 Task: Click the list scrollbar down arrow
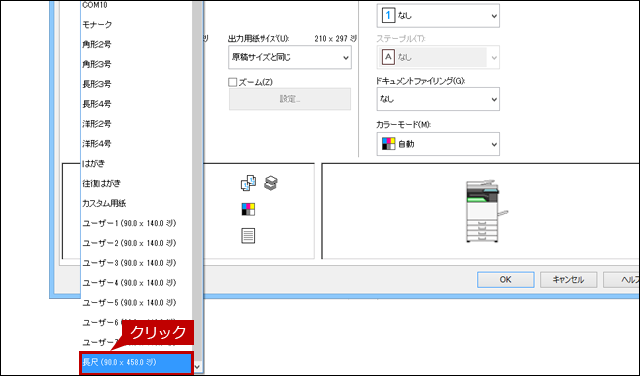tap(198, 367)
